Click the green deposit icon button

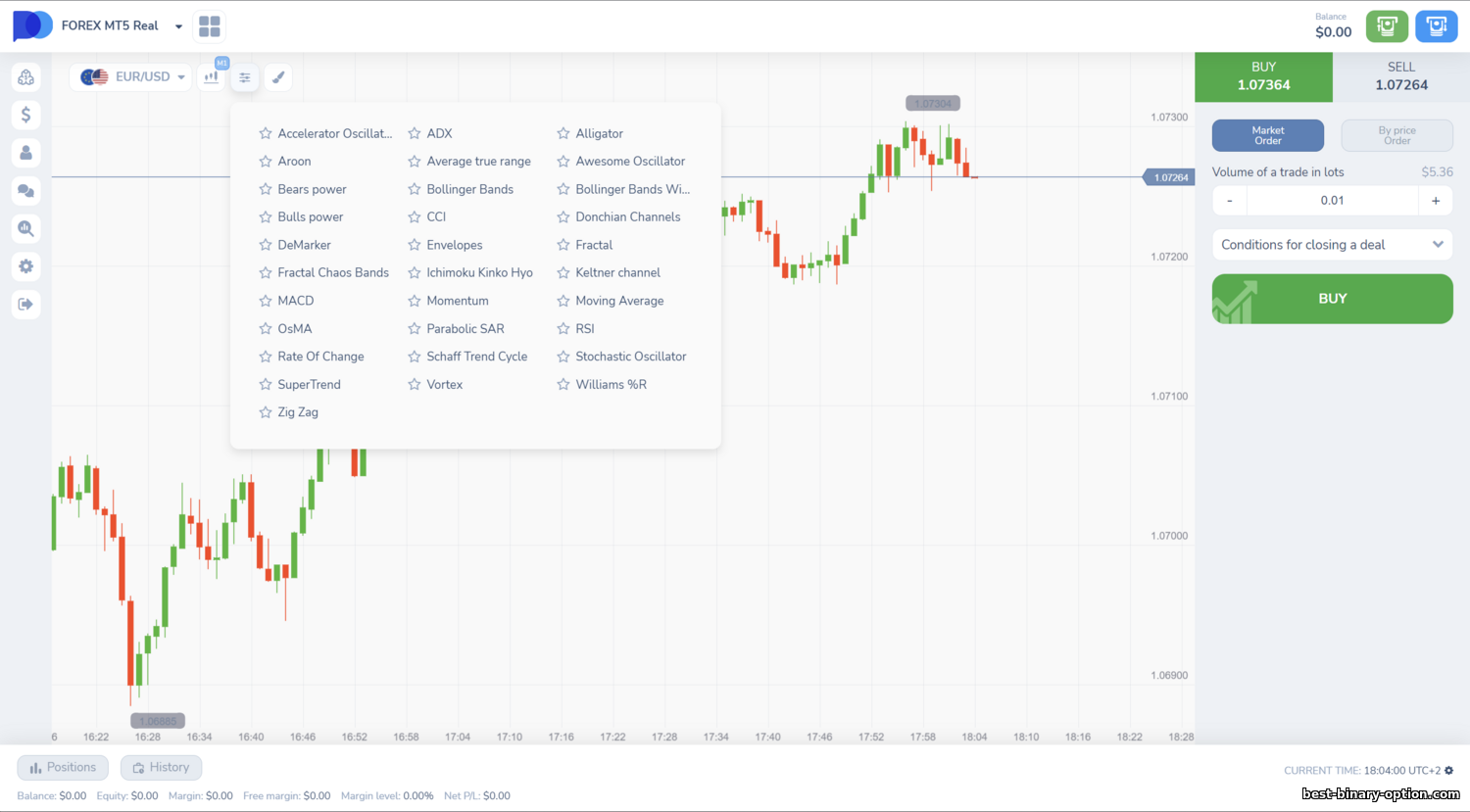tap(1387, 26)
